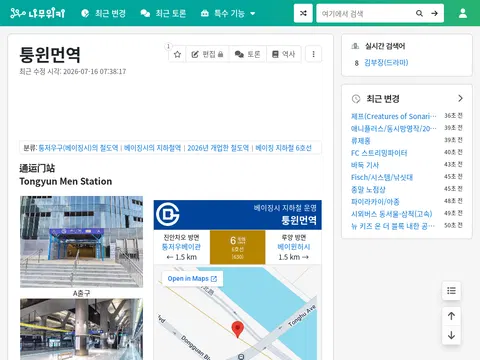
Task: Open the user profile icon
Action: click(x=463, y=13)
